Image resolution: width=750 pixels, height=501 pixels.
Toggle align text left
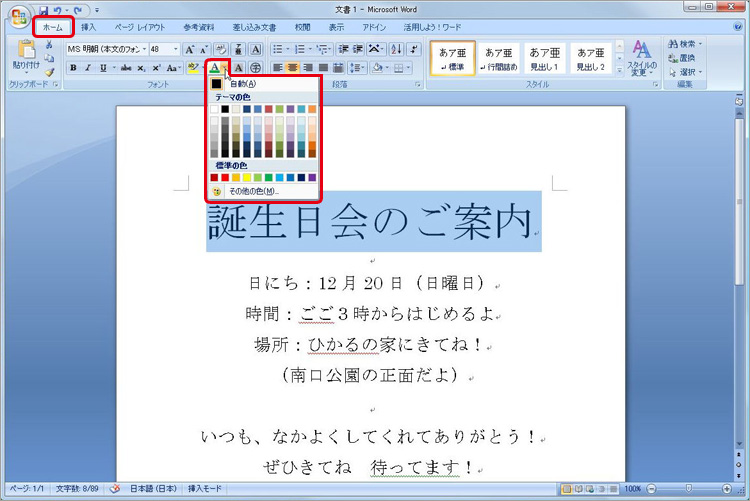pos(277,68)
